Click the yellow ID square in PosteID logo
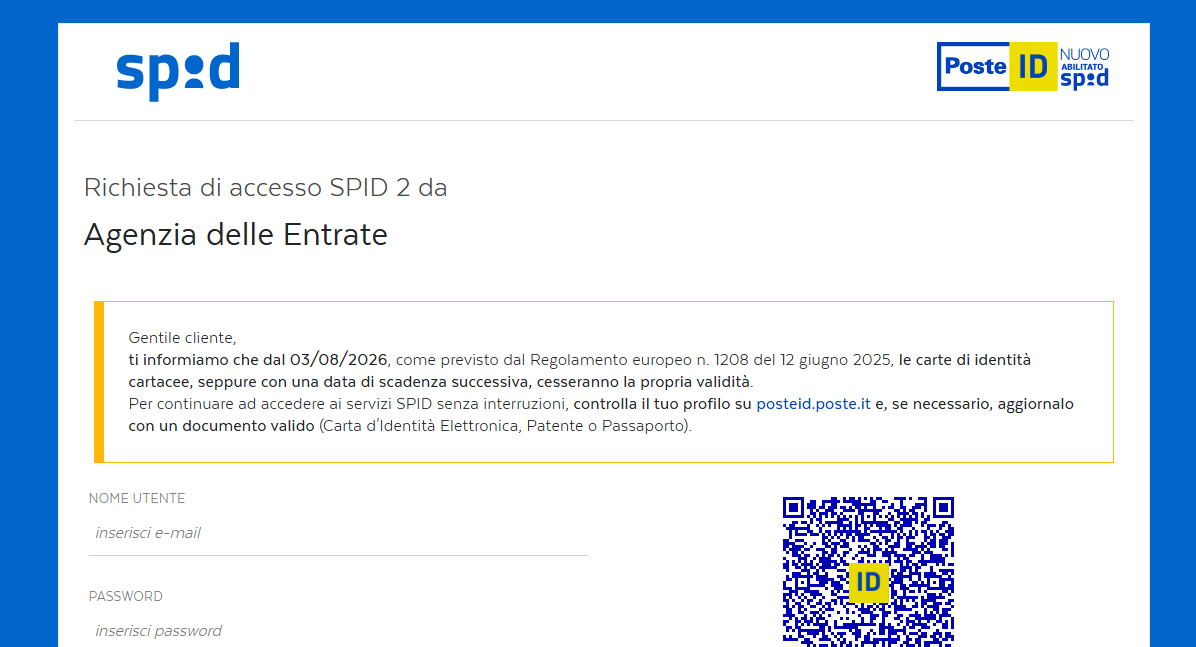Viewport: 1196px width, 647px height. coord(1033,67)
